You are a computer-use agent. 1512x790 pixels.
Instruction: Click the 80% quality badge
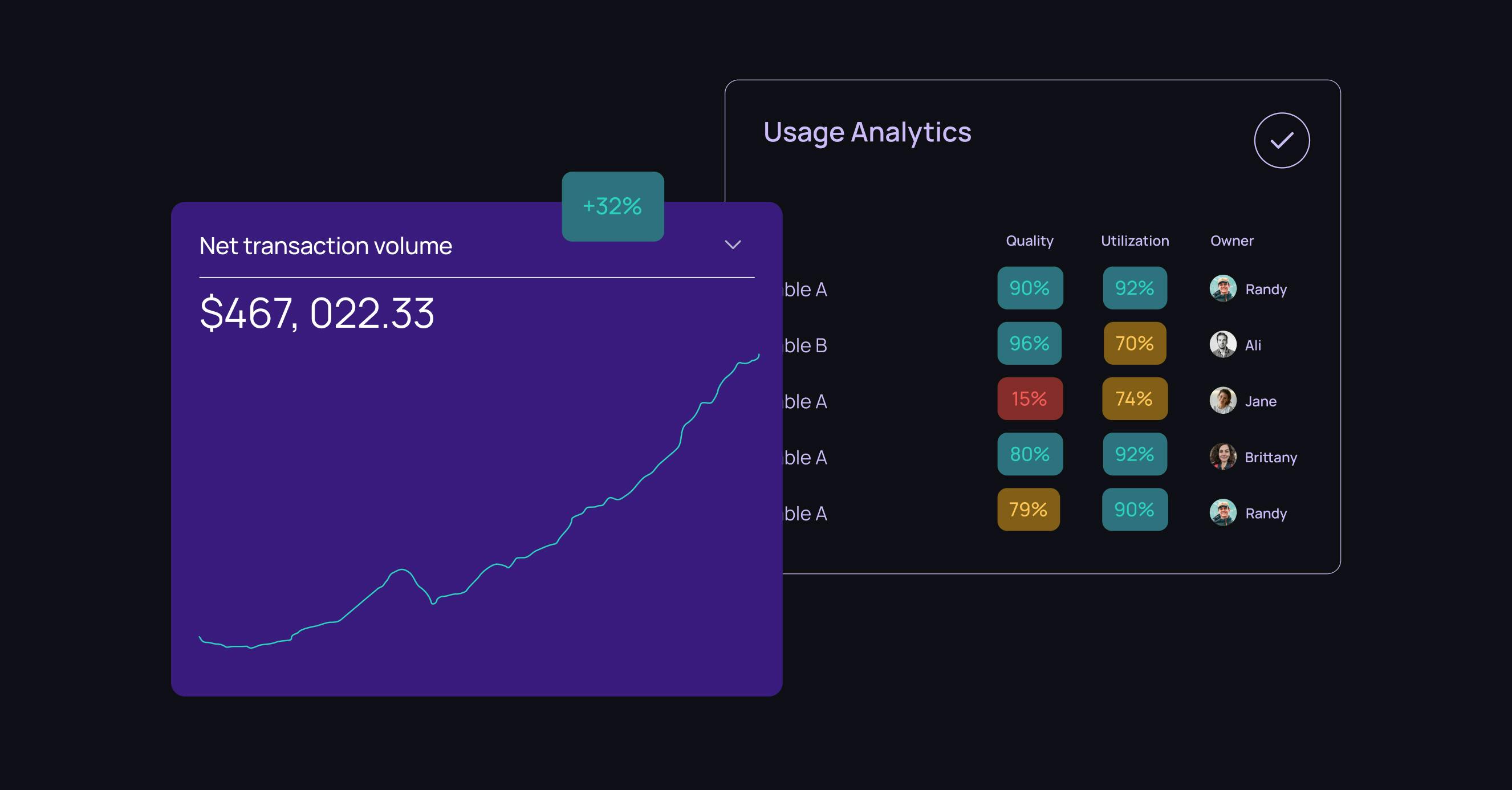point(1030,454)
